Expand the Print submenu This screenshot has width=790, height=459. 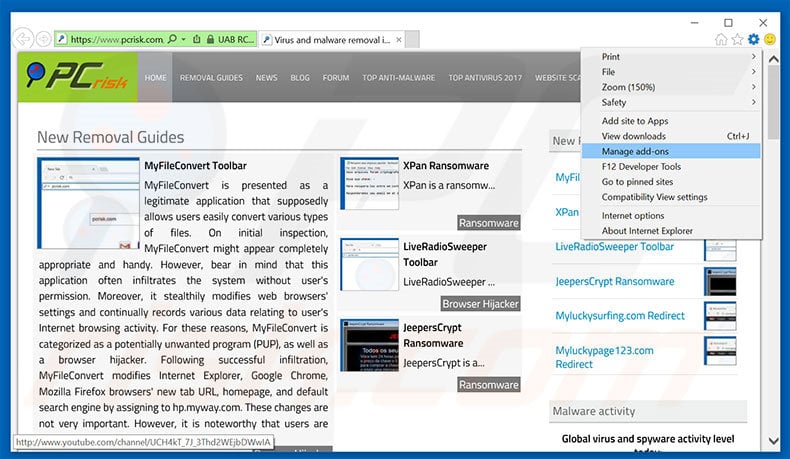[x=671, y=56]
